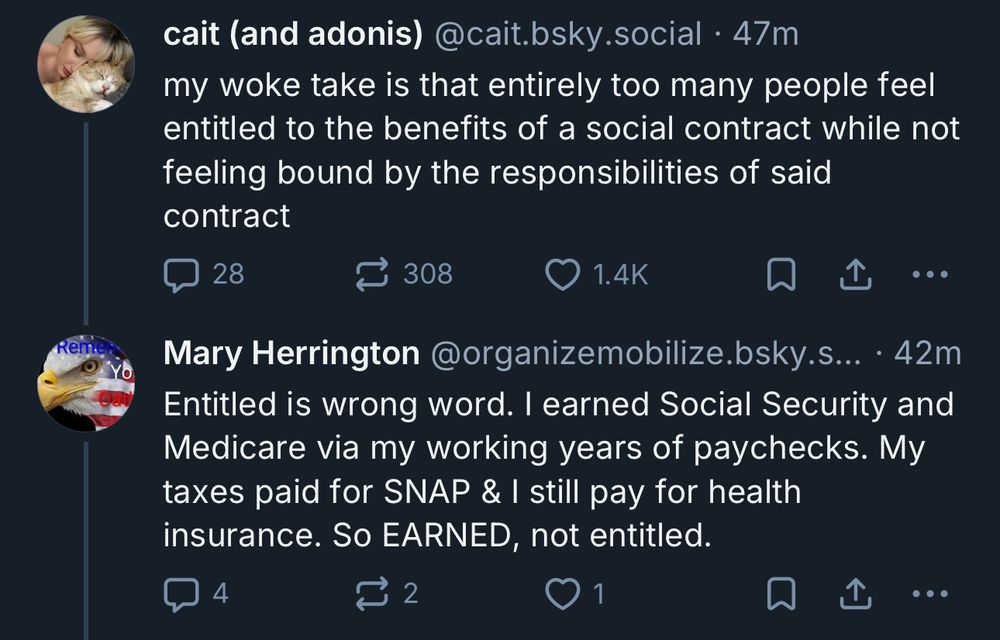Open the more options menu on Mary's post

[928, 594]
